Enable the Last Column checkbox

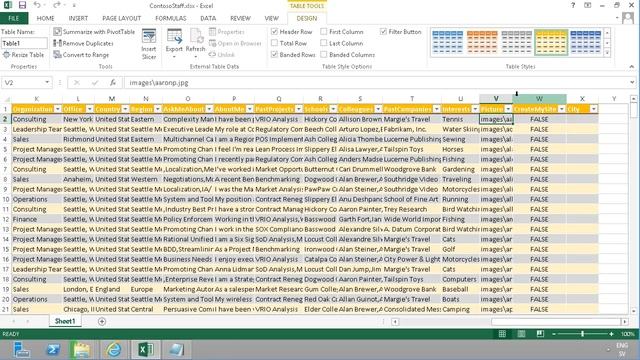[x=324, y=43]
